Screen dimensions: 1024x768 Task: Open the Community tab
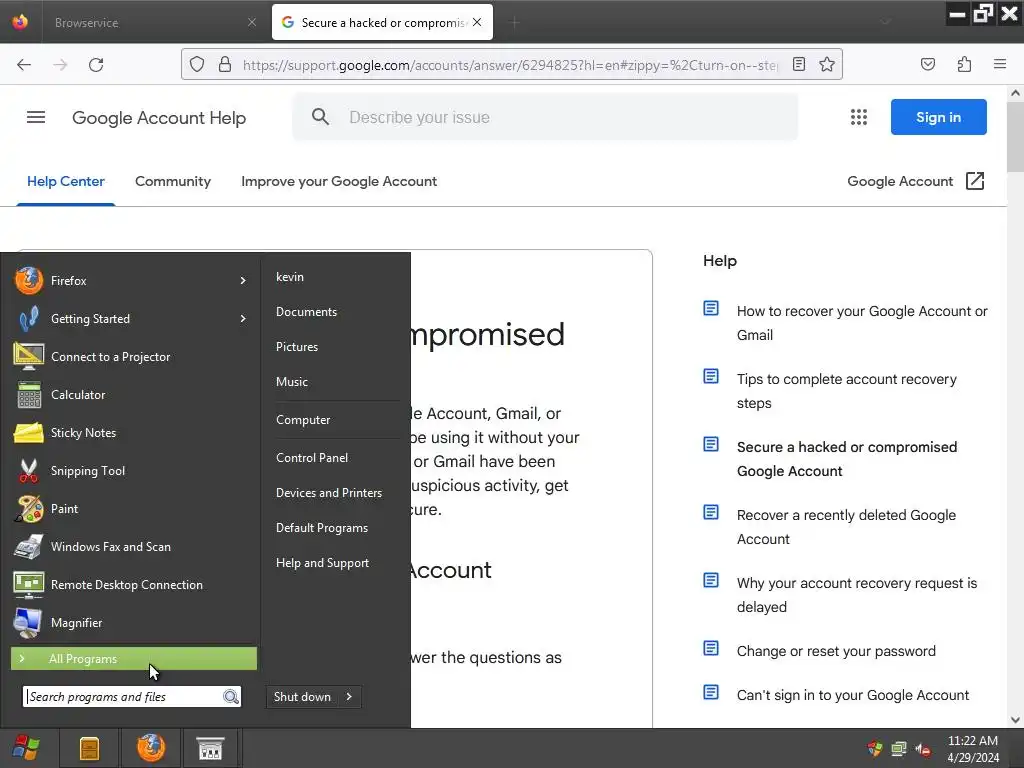tap(173, 182)
